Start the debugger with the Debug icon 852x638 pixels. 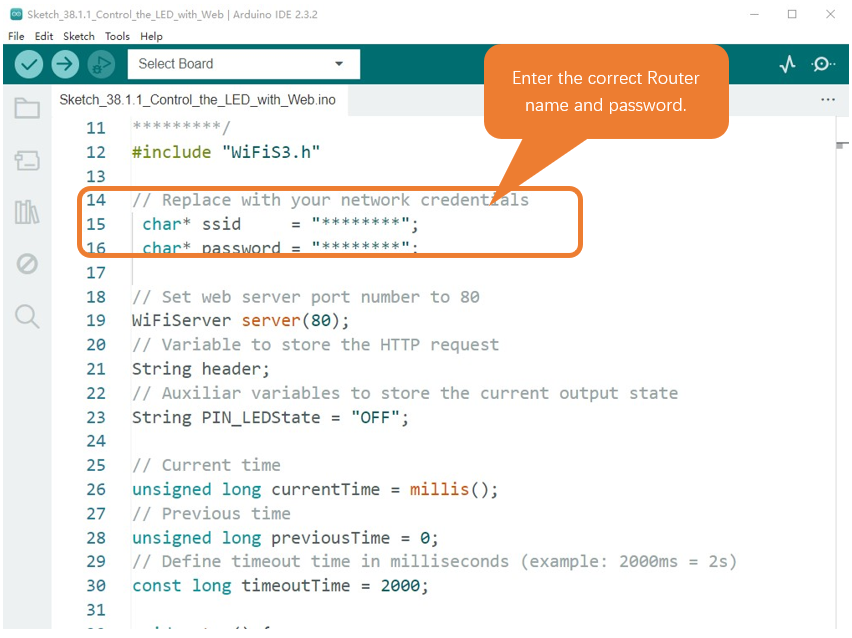(x=101, y=65)
